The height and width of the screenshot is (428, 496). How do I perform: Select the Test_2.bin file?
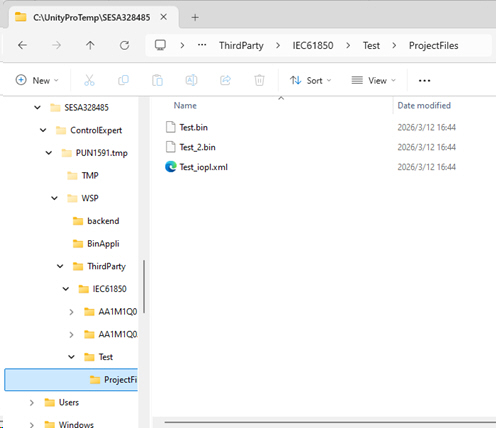(197, 147)
